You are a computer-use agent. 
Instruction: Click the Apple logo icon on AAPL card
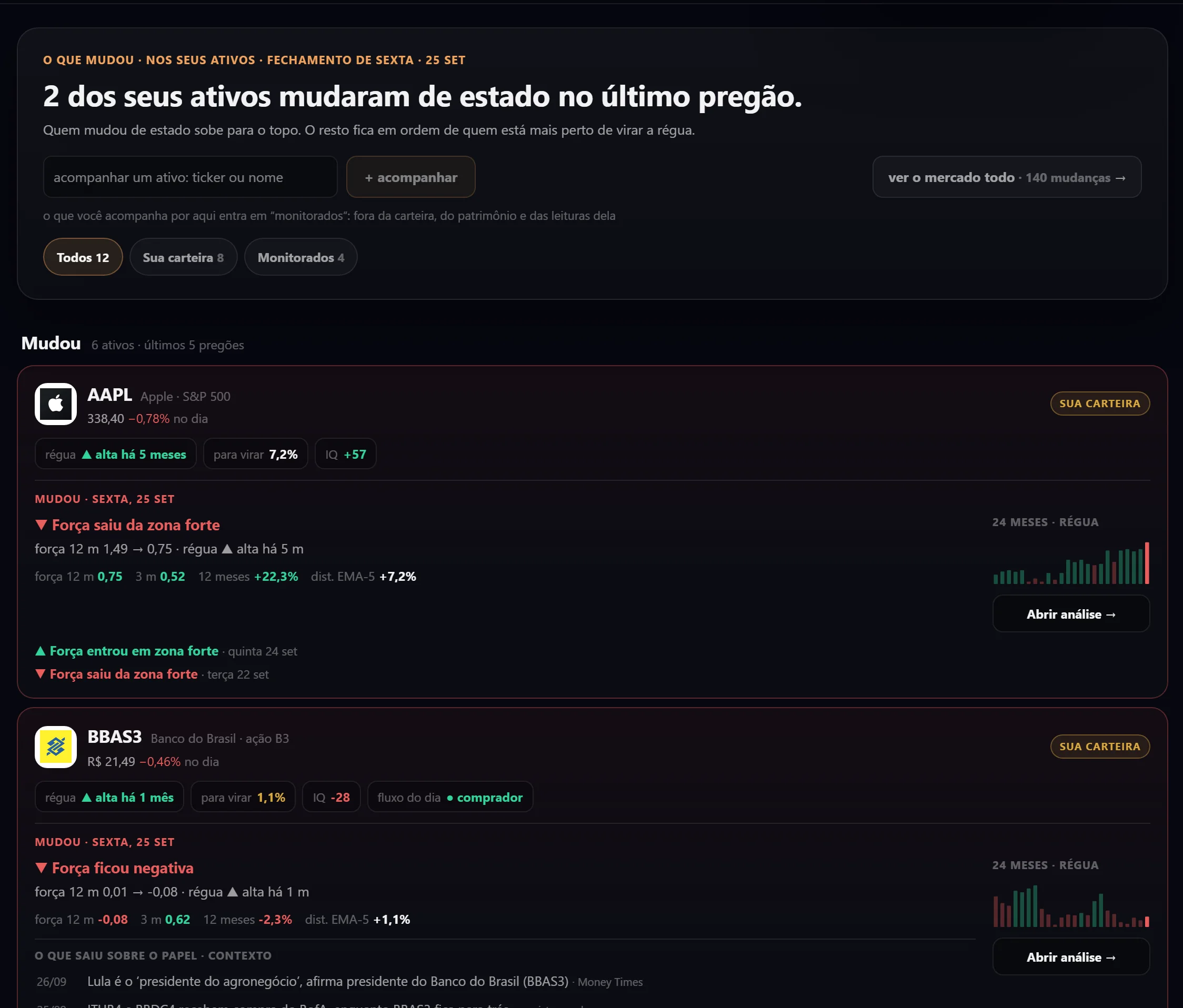coord(55,404)
